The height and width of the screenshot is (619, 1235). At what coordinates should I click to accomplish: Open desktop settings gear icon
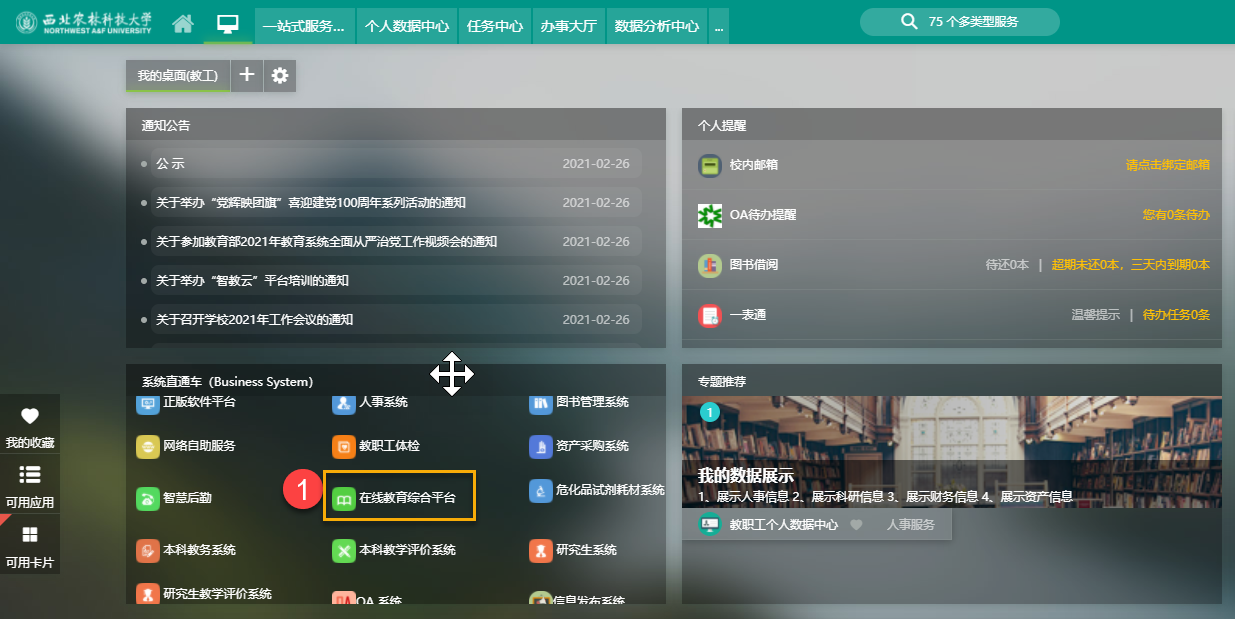click(x=280, y=75)
